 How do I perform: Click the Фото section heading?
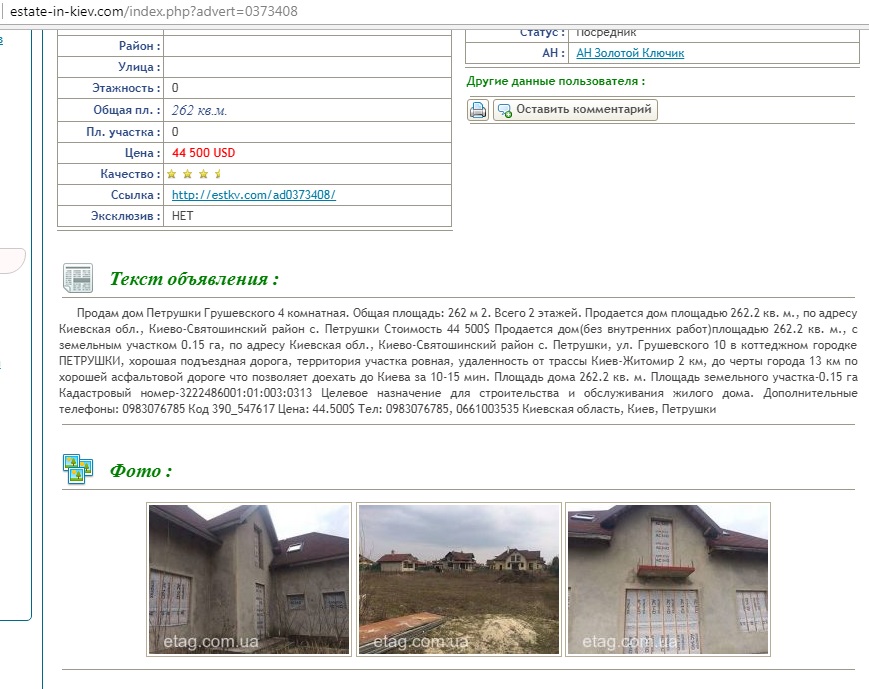pyautogui.click(x=140, y=471)
